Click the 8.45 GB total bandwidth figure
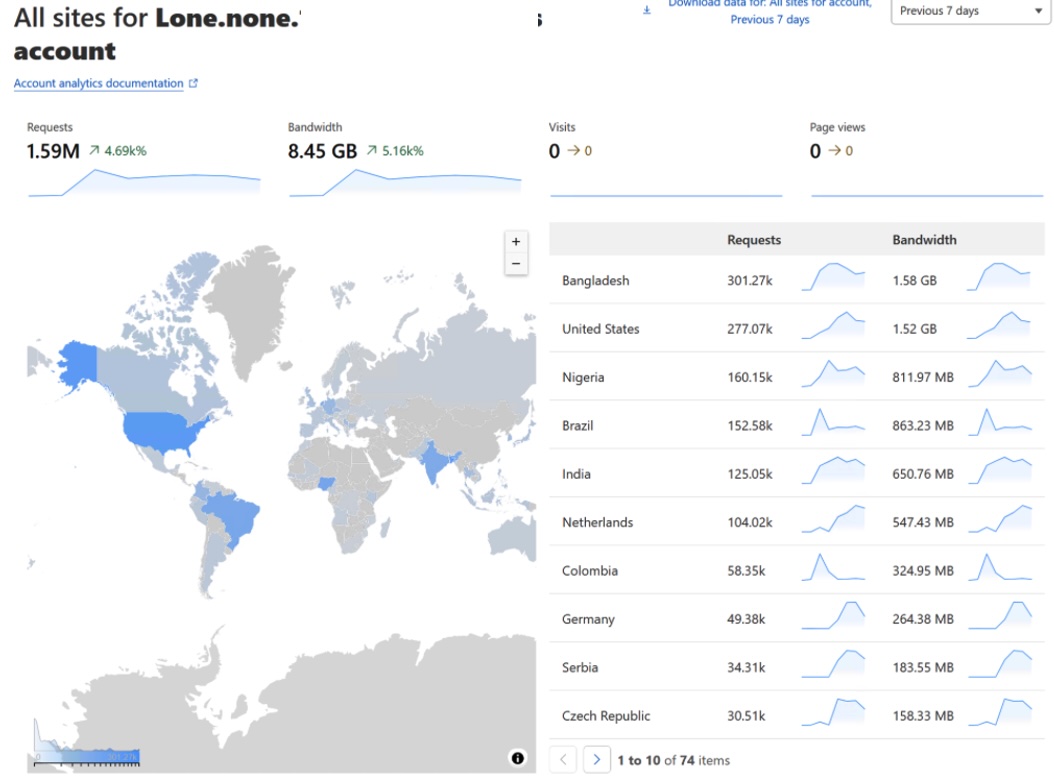1054x778 pixels. tap(322, 151)
